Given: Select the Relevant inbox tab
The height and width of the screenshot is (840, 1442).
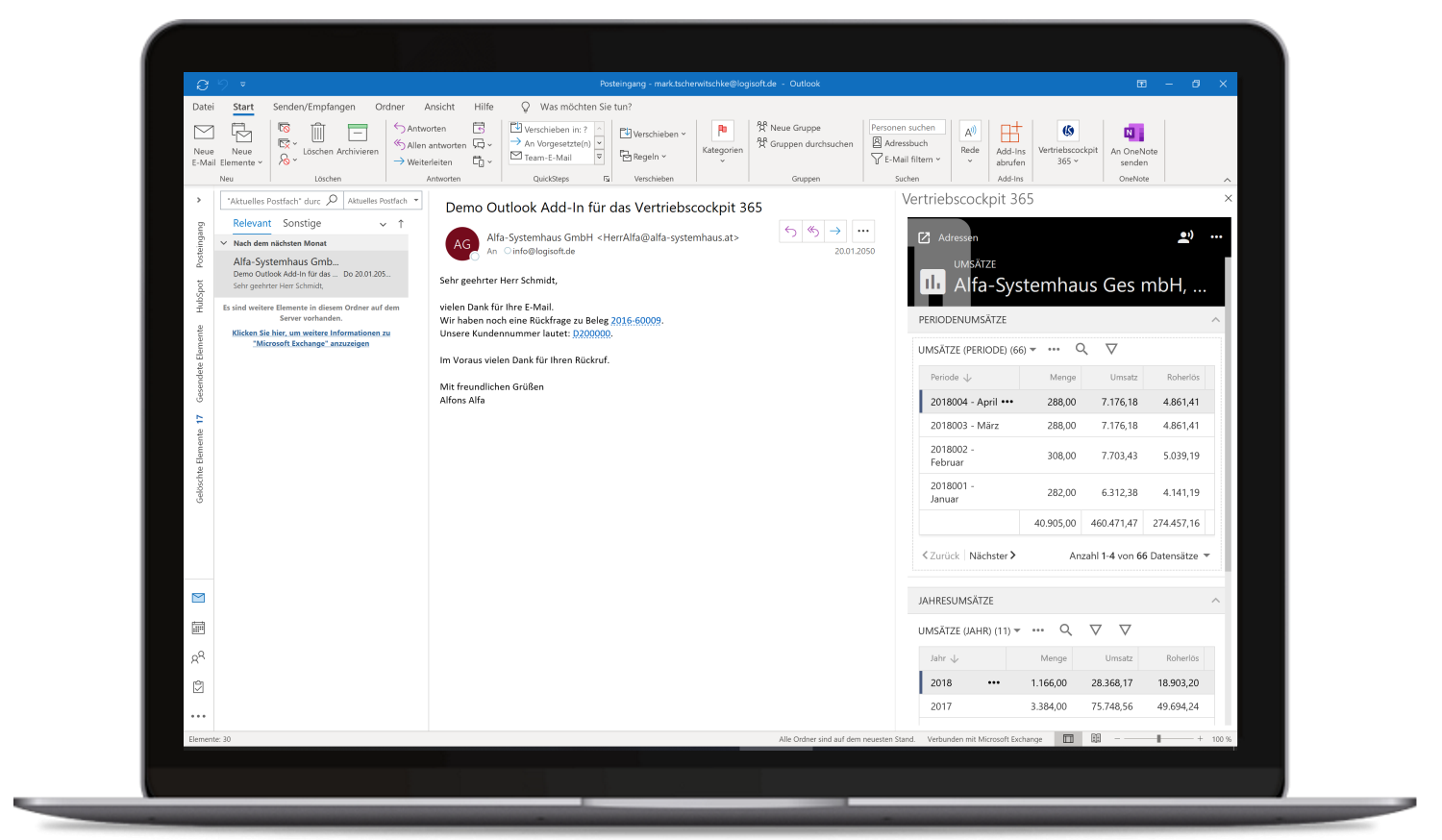Looking at the screenshot, I should [x=252, y=223].
